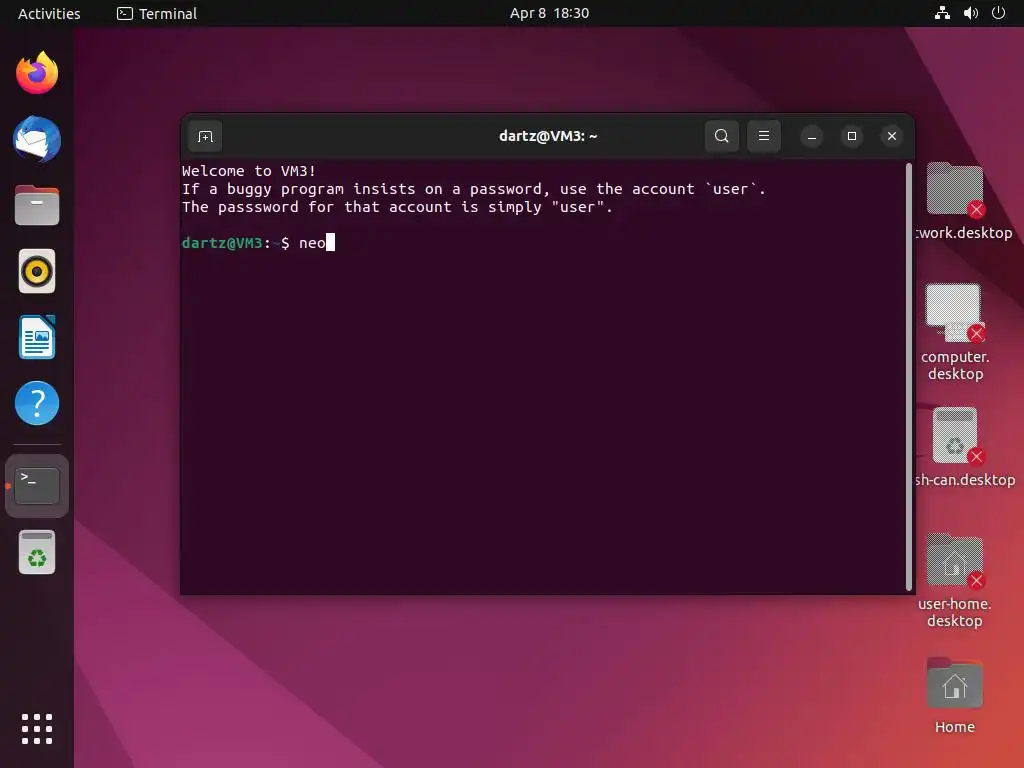Open the terminal hamburger menu
This screenshot has height=768, width=1024.
point(763,136)
